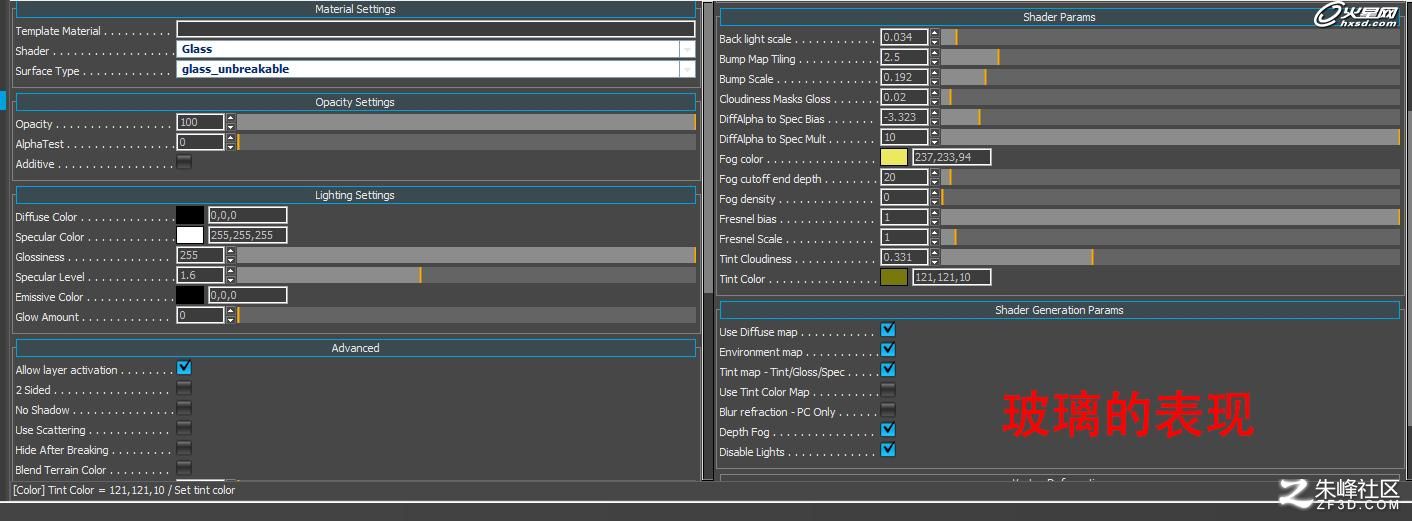Image resolution: width=1412 pixels, height=521 pixels.
Task: Click the Specular Level slider bar
Action: 466,275
